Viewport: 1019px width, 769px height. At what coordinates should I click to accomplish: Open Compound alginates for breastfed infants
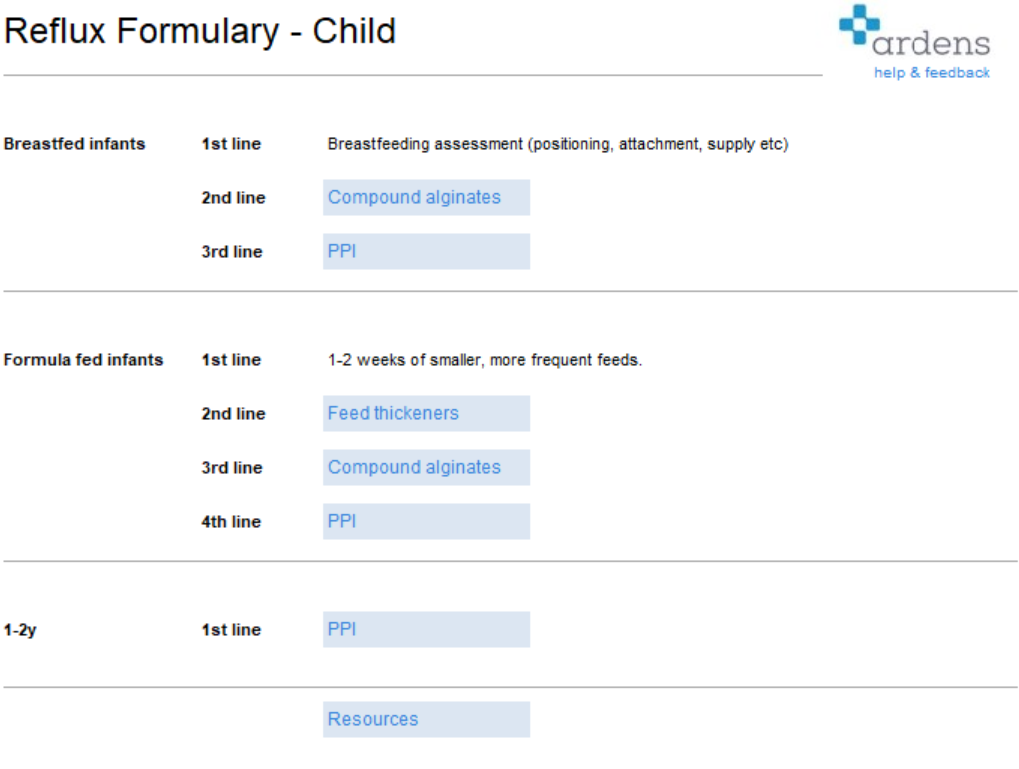[426, 198]
